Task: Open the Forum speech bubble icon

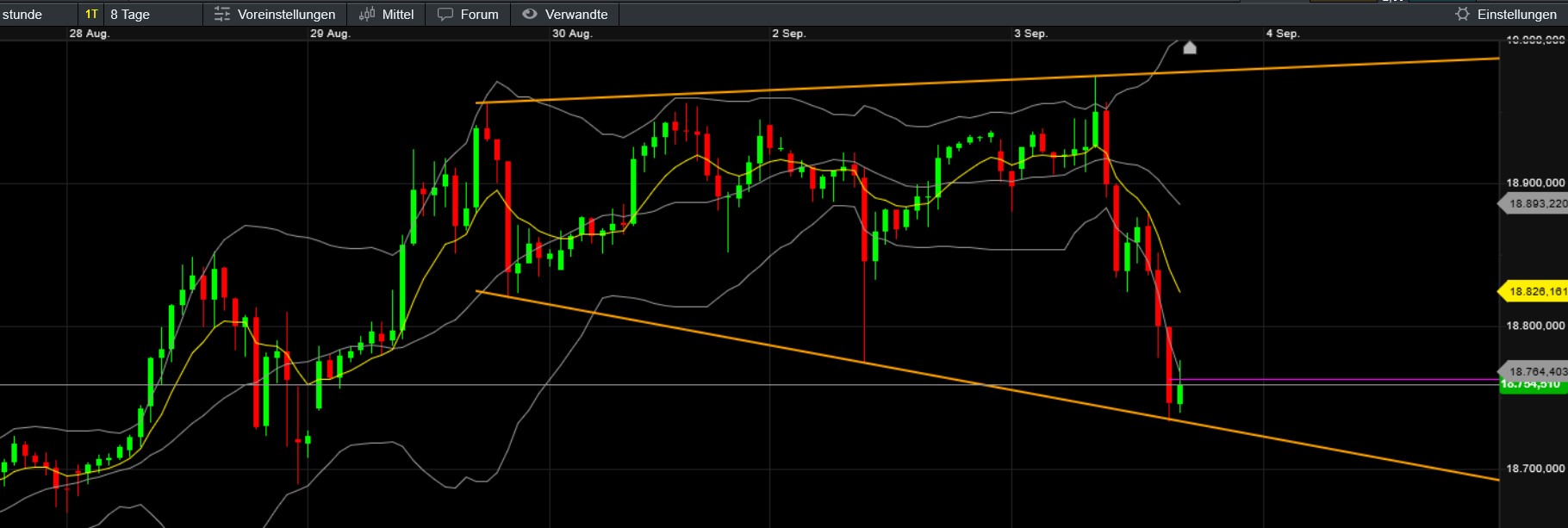Action: (445, 14)
